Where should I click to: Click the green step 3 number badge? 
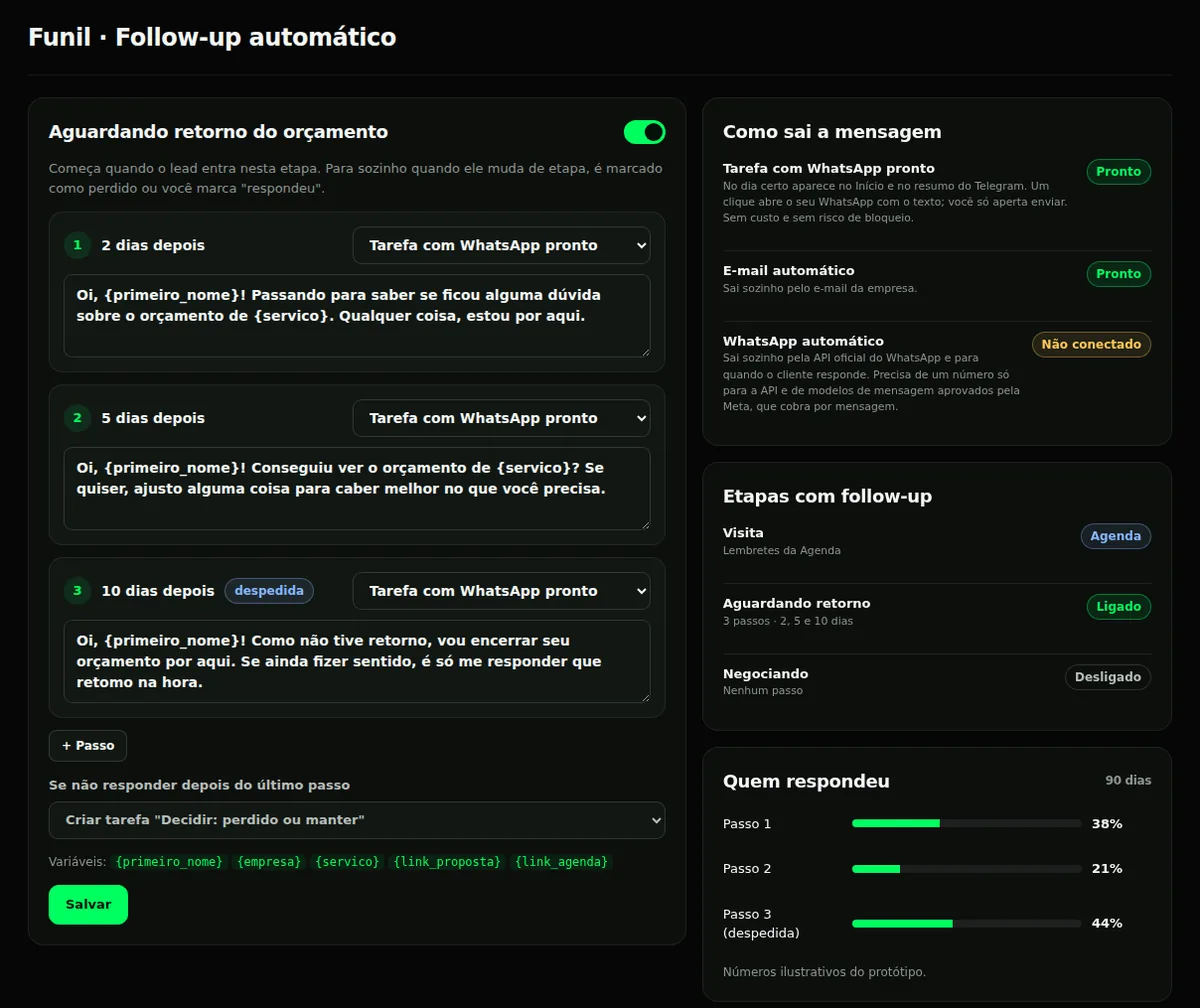click(77, 591)
